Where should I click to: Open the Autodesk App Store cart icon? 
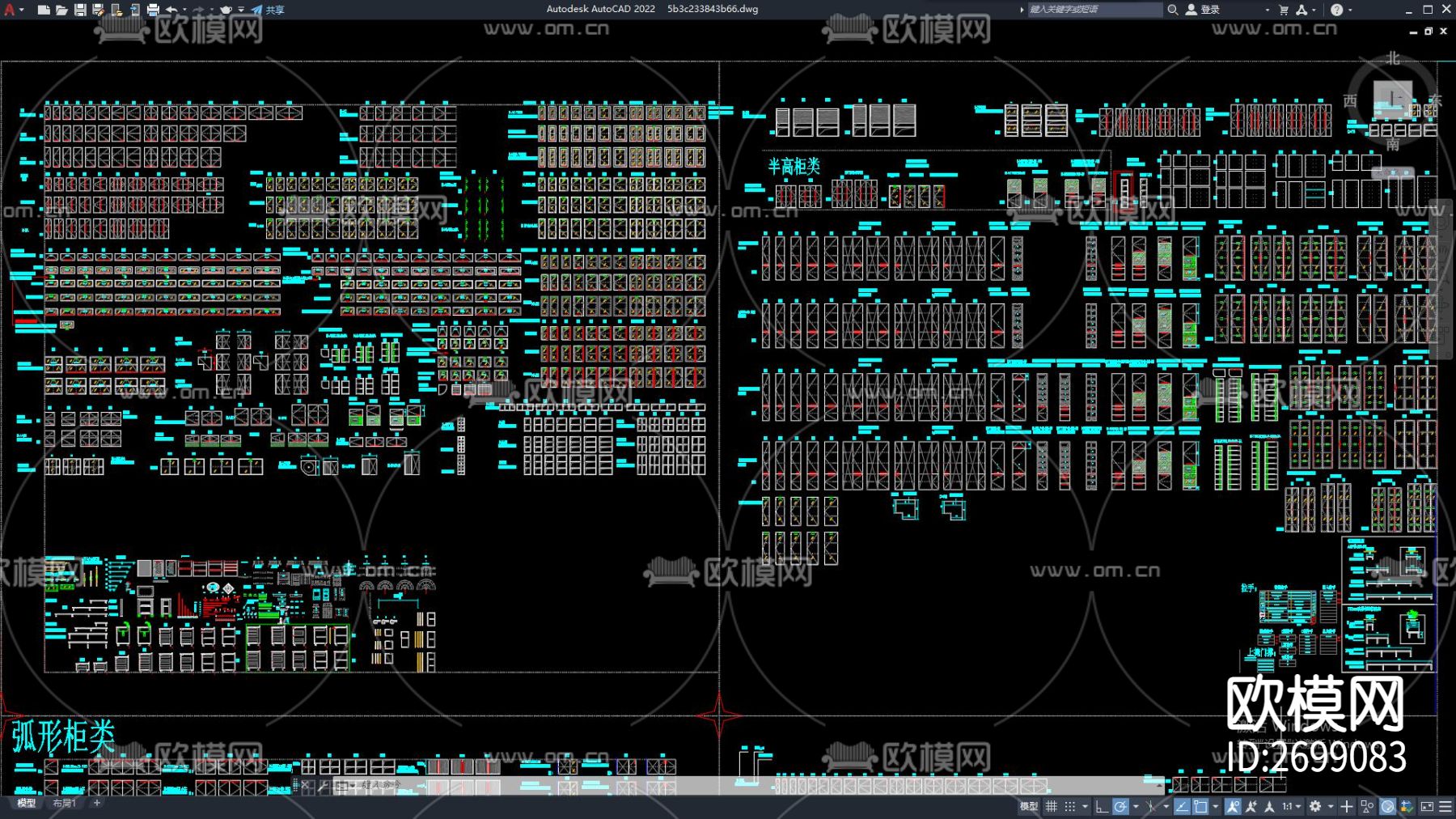[x=1284, y=10]
